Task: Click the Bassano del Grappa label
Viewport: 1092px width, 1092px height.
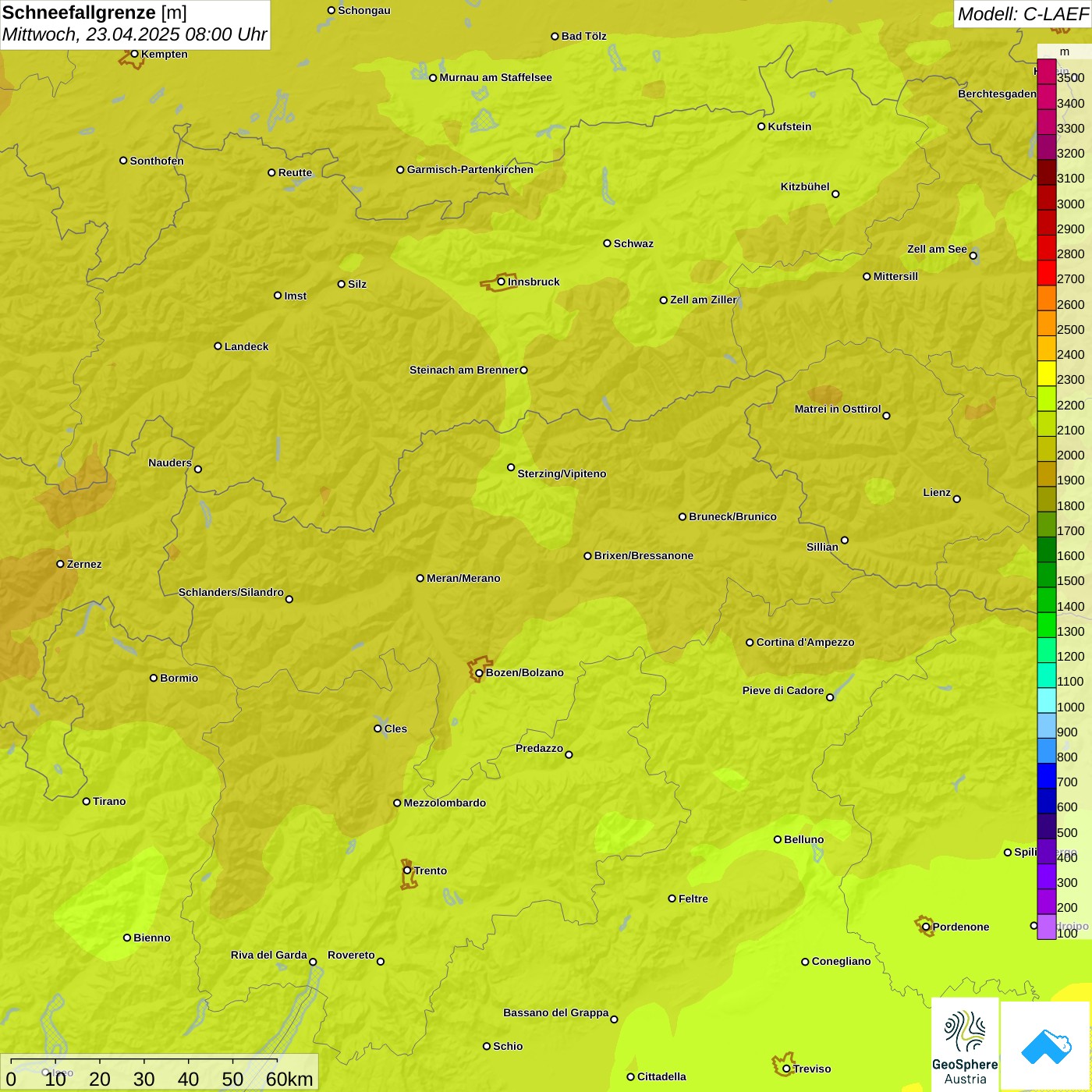Action: (556, 1012)
